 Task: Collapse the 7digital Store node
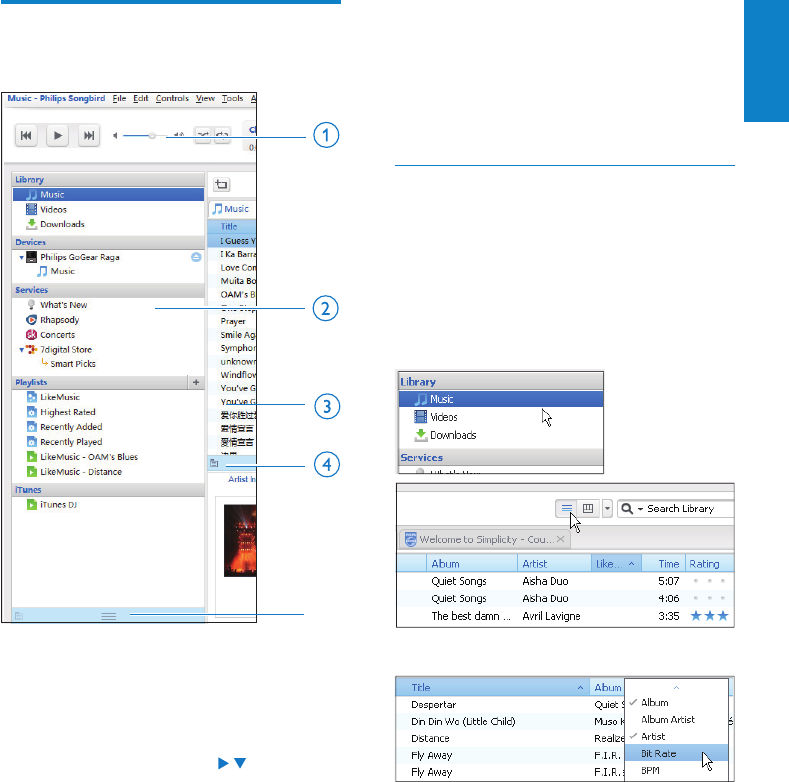pos(22,350)
